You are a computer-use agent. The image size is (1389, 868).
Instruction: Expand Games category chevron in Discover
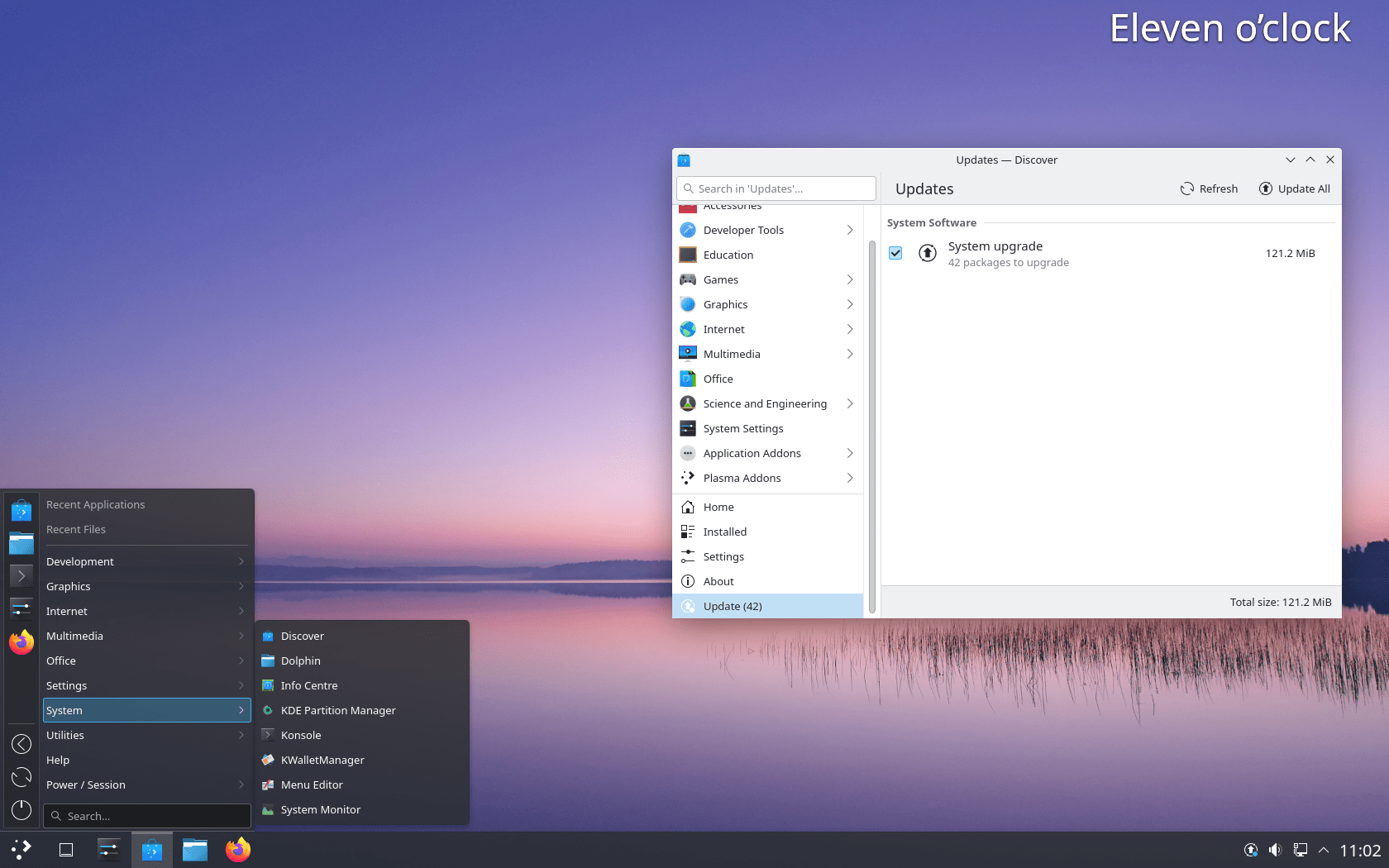850,279
